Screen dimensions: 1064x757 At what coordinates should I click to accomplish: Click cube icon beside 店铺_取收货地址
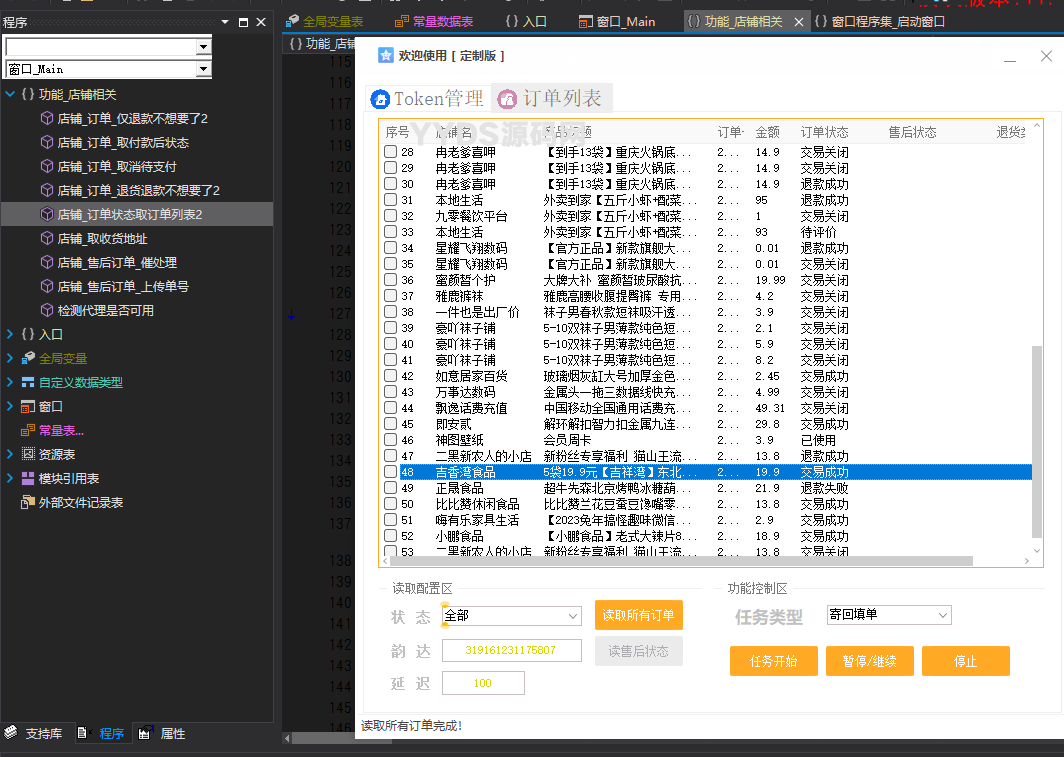(46, 238)
